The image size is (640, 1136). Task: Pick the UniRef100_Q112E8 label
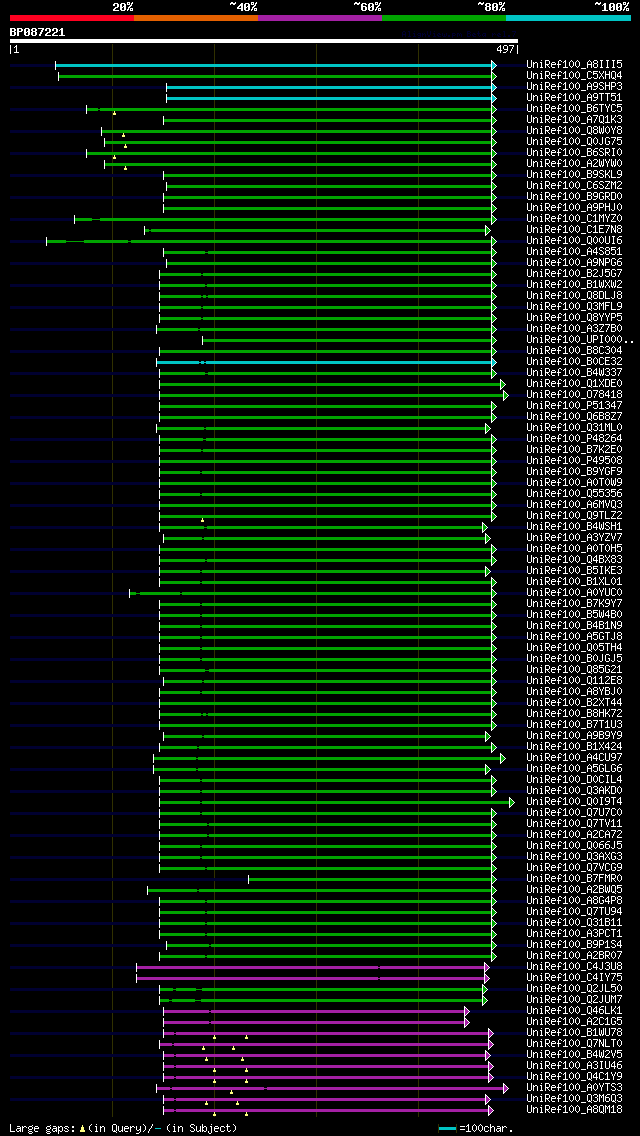574,682
